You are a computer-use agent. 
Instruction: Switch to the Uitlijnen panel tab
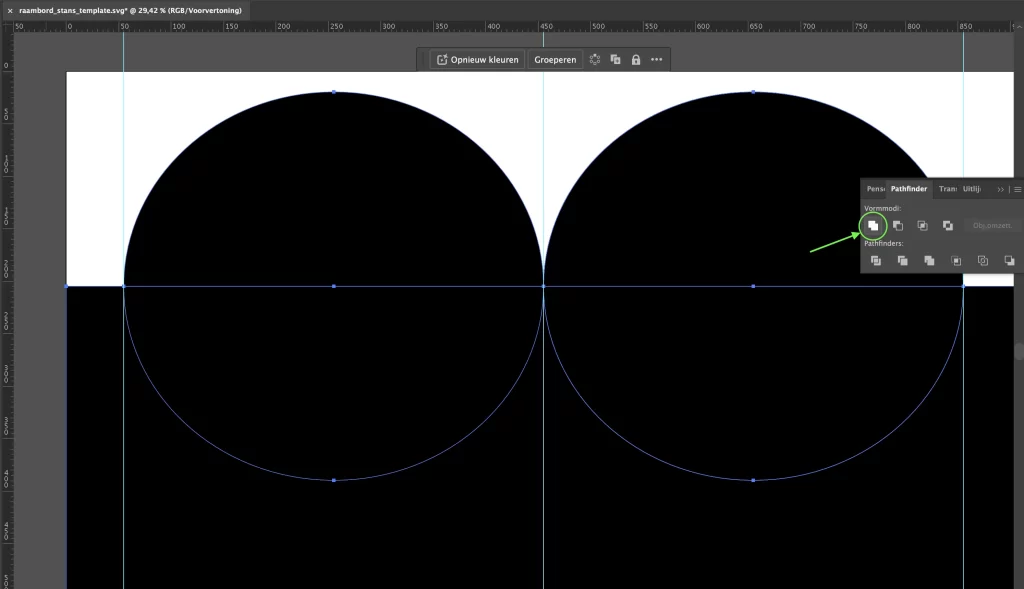tap(972, 189)
